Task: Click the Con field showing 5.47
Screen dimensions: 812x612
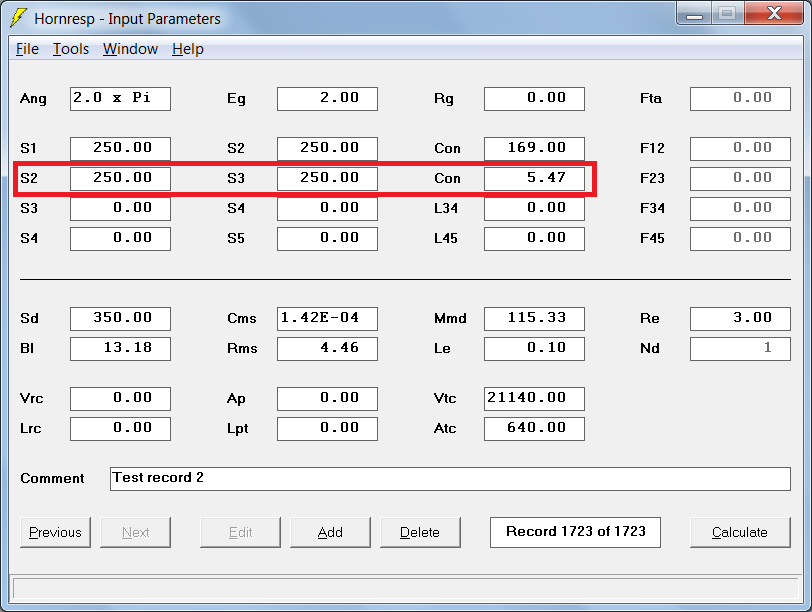Action: point(534,179)
